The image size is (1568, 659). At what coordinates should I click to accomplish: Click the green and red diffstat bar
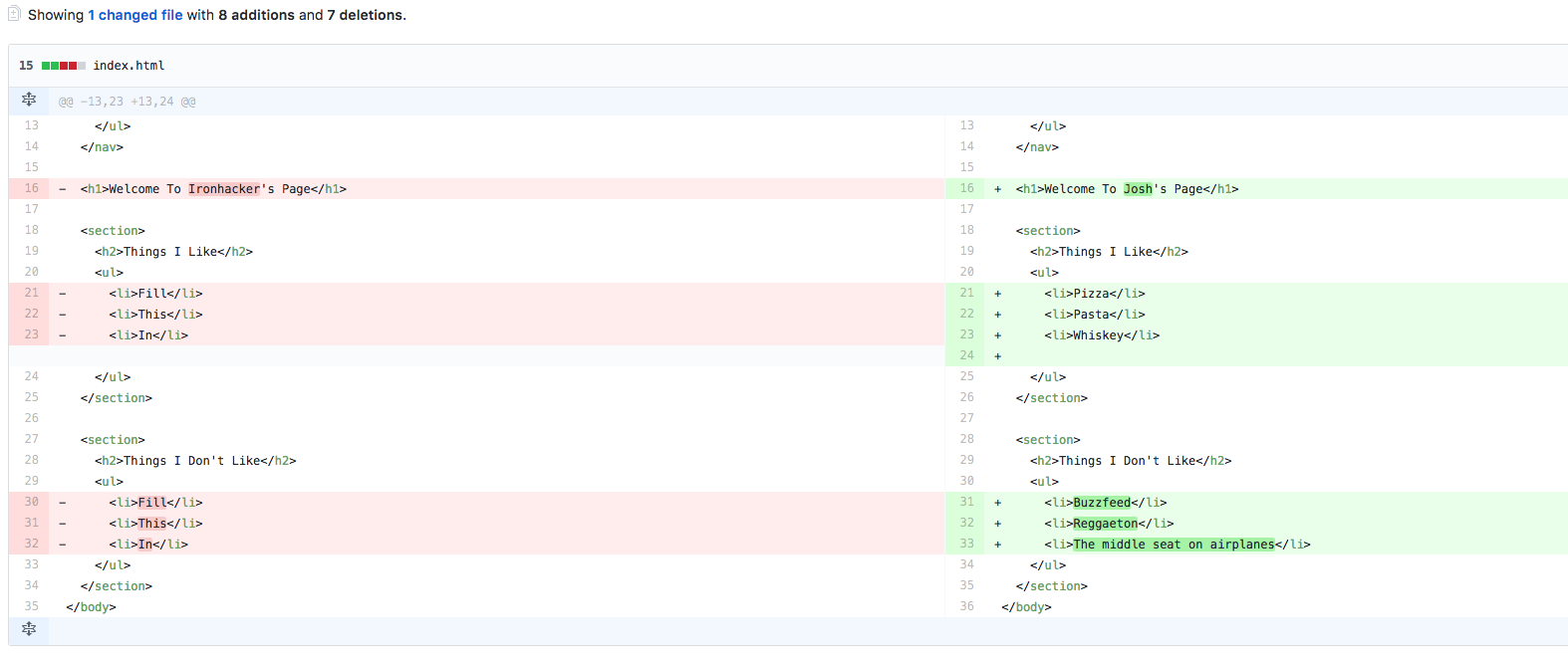(63, 66)
